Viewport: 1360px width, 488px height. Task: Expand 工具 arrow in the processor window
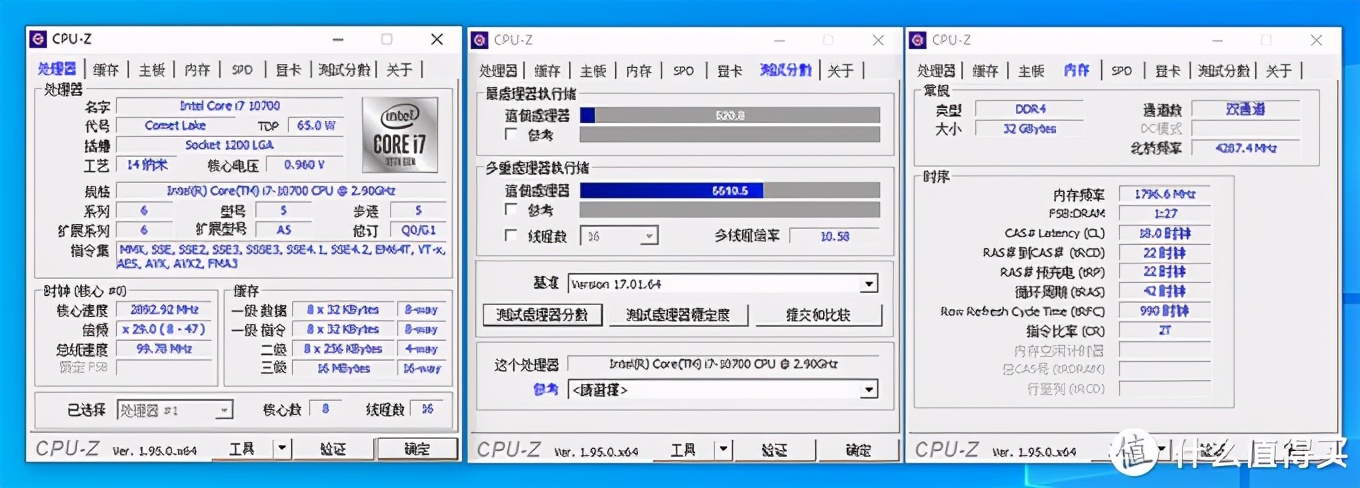282,449
